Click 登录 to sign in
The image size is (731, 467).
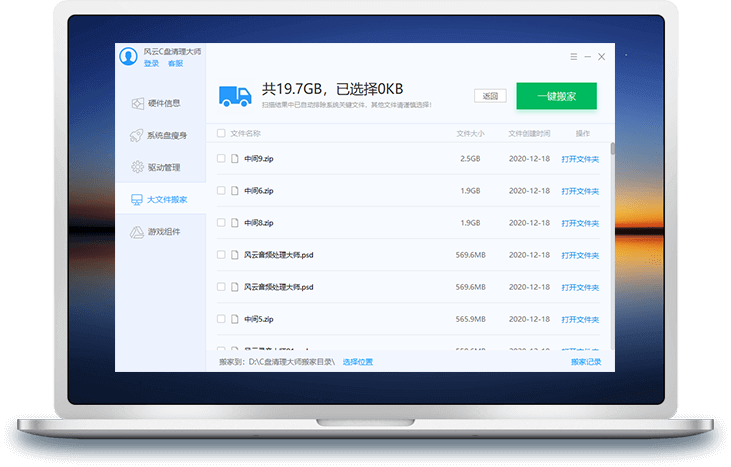pyautogui.click(x=151, y=64)
